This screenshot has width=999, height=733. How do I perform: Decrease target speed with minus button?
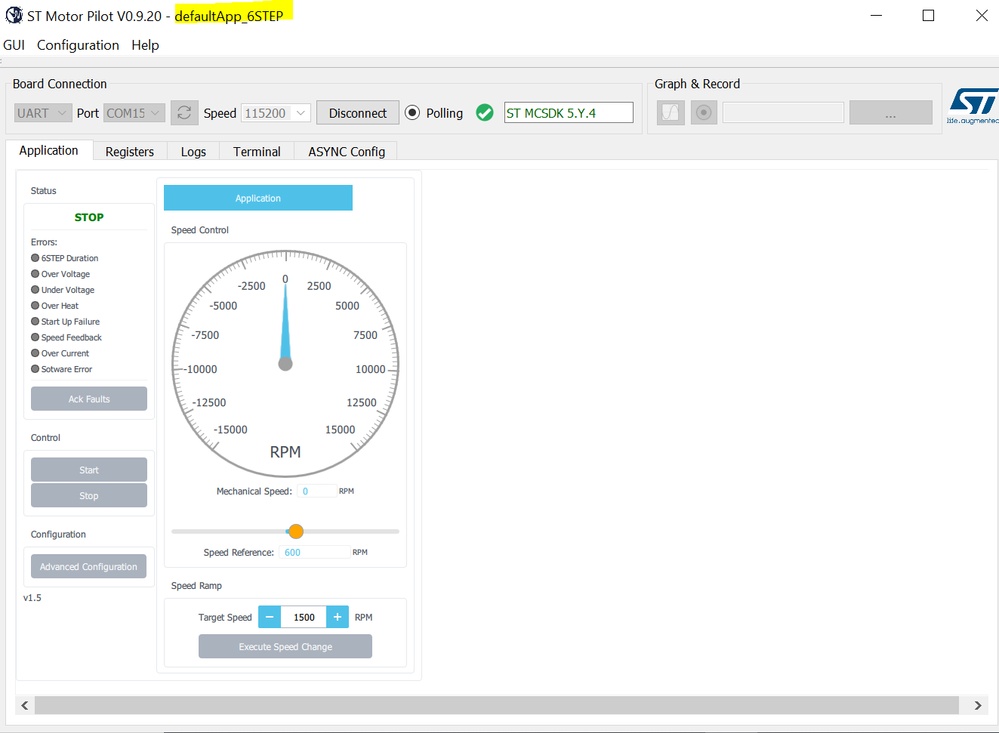[x=270, y=617]
